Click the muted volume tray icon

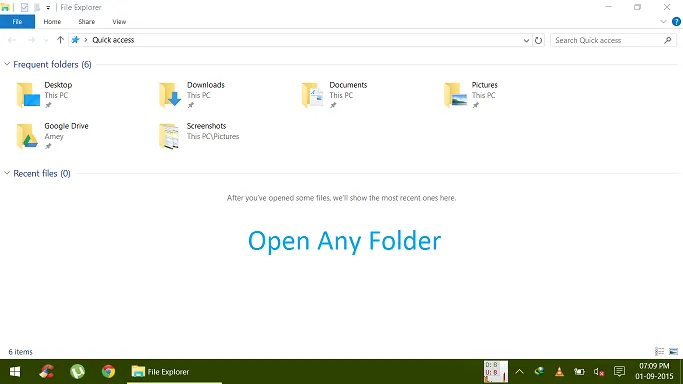click(x=599, y=371)
